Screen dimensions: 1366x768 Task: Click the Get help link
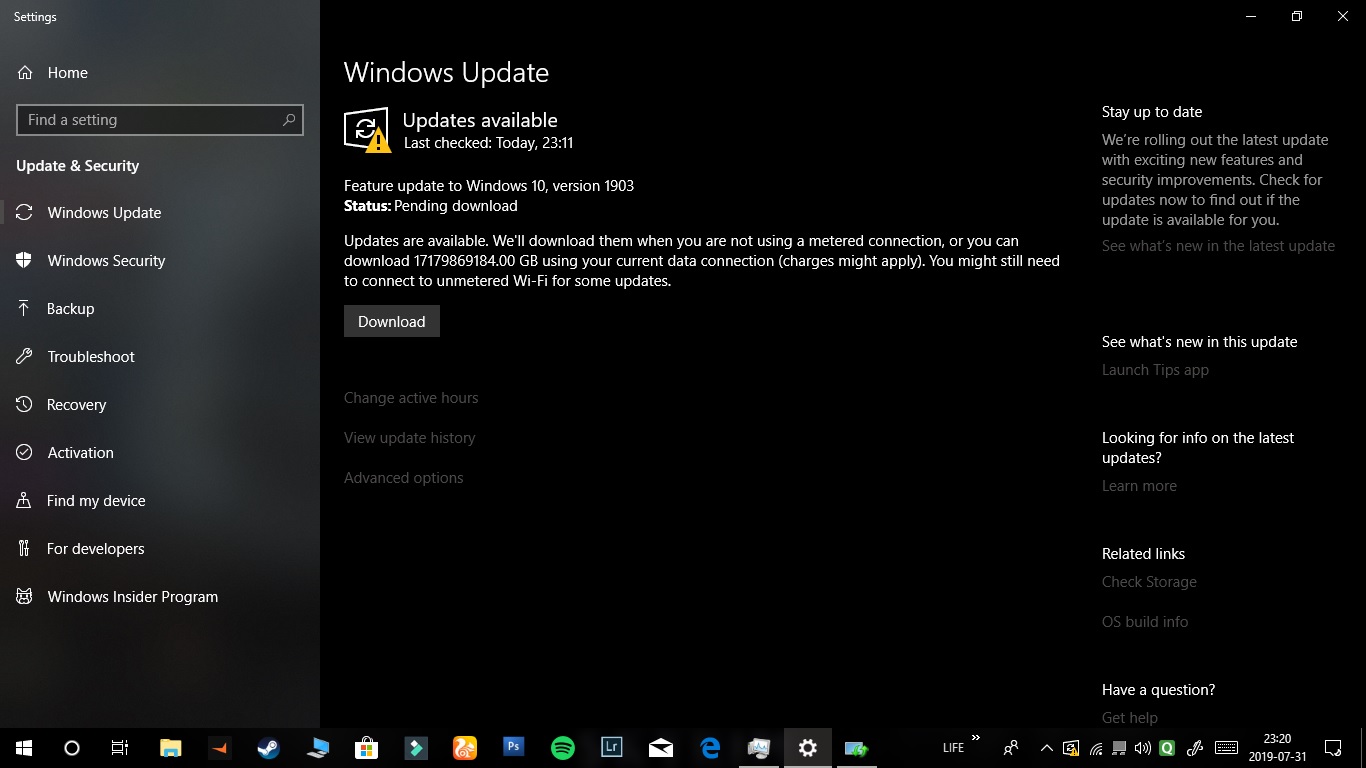tap(1130, 718)
